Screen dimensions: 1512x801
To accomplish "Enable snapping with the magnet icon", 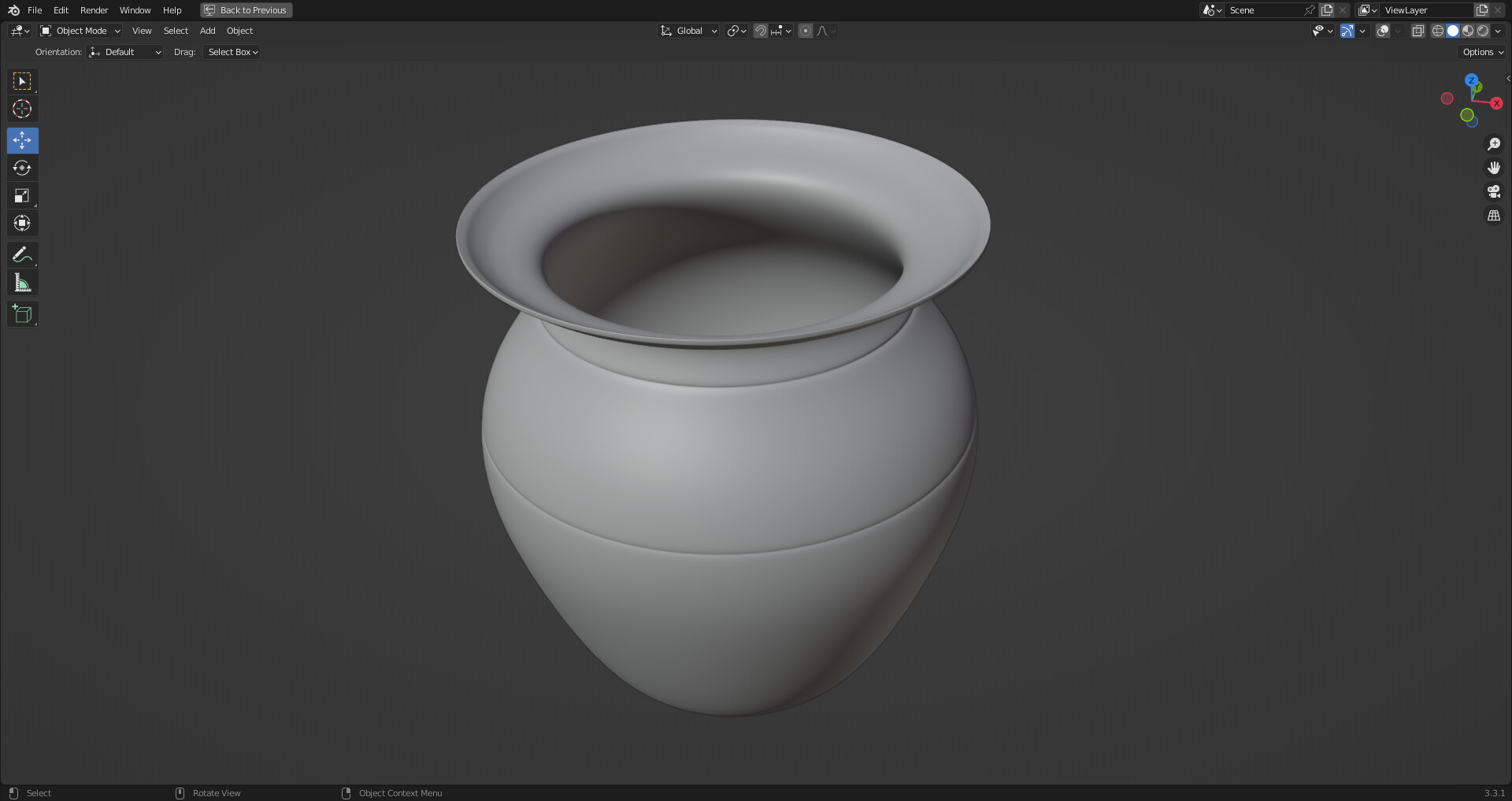I will coord(760,31).
